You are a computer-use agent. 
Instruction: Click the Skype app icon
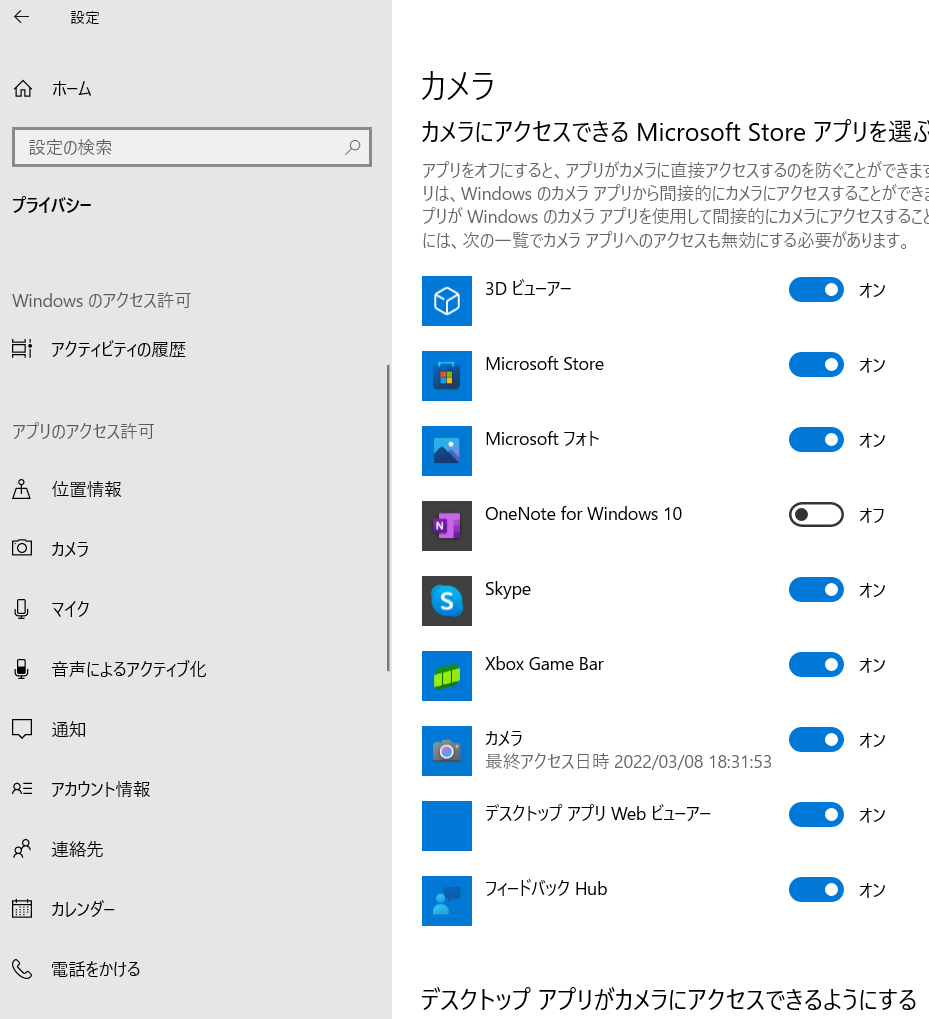(447, 601)
